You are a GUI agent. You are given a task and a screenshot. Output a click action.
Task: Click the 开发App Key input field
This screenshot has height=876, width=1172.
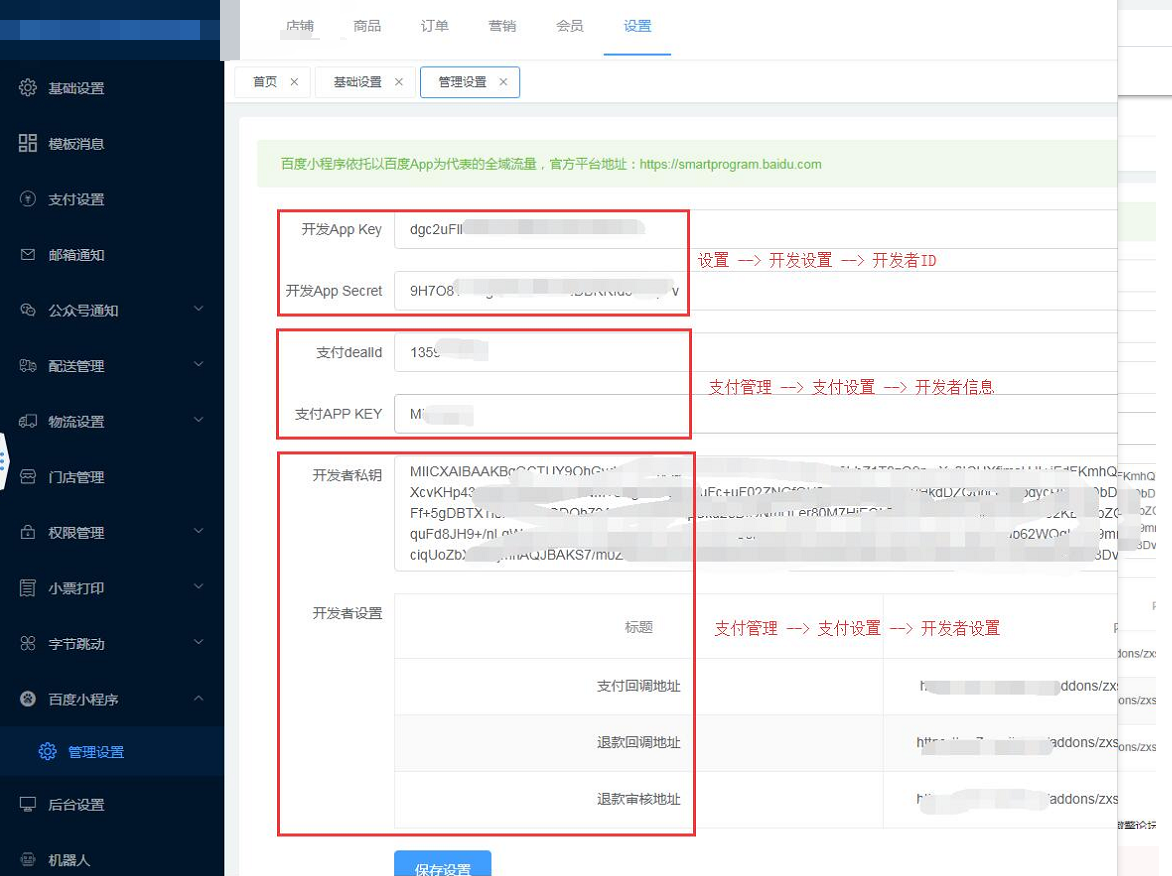point(756,229)
